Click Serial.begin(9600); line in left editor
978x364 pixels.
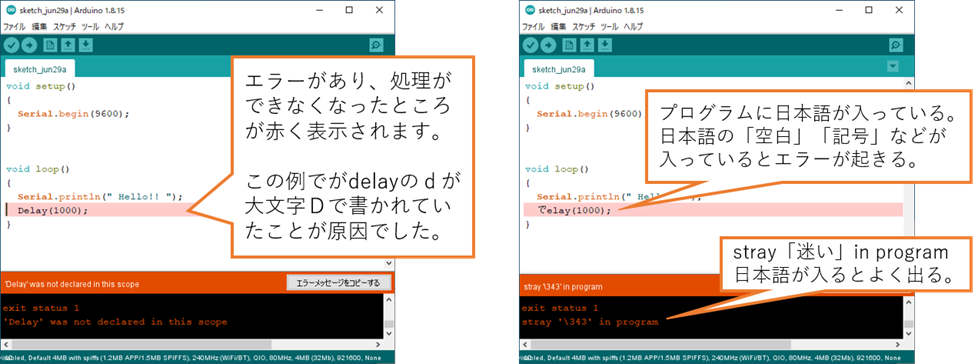point(74,114)
